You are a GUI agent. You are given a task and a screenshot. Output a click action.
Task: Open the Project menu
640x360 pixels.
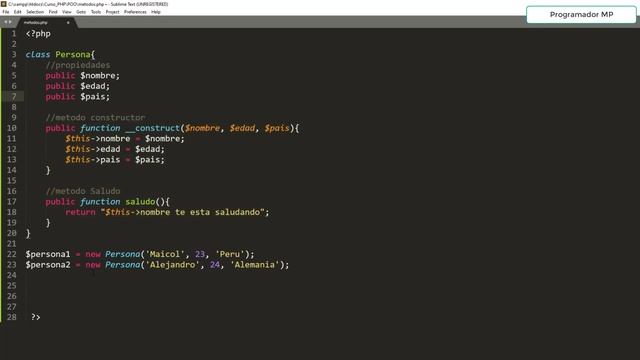tap(113, 12)
